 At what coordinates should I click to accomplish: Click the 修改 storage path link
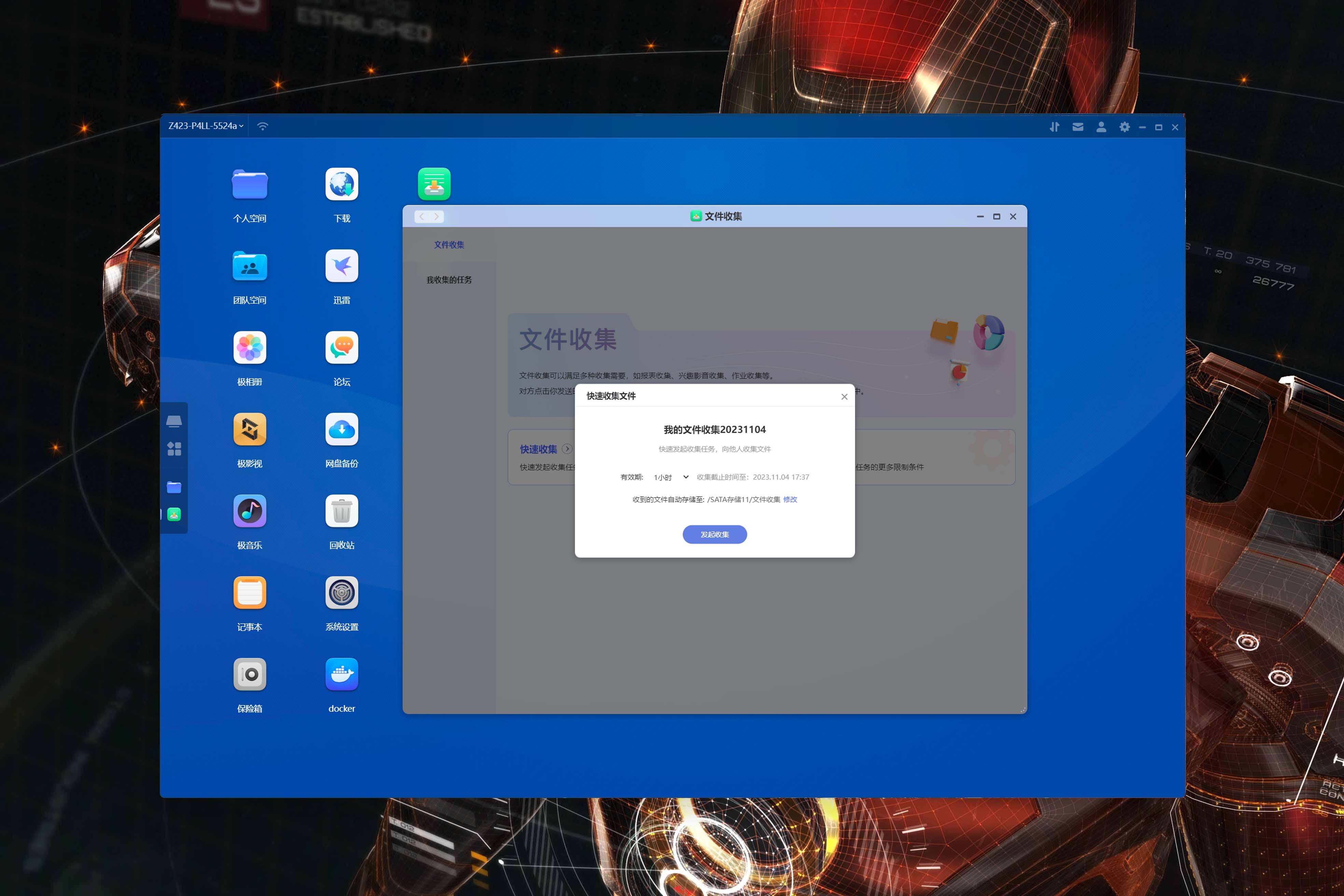[790, 500]
